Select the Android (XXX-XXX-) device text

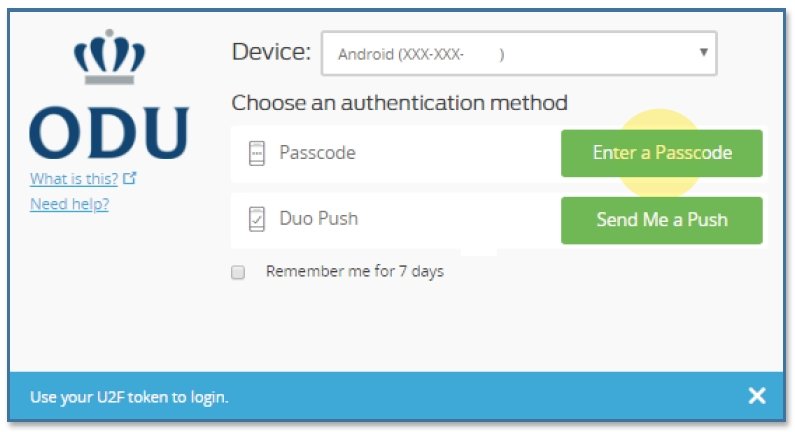[420, 54]
